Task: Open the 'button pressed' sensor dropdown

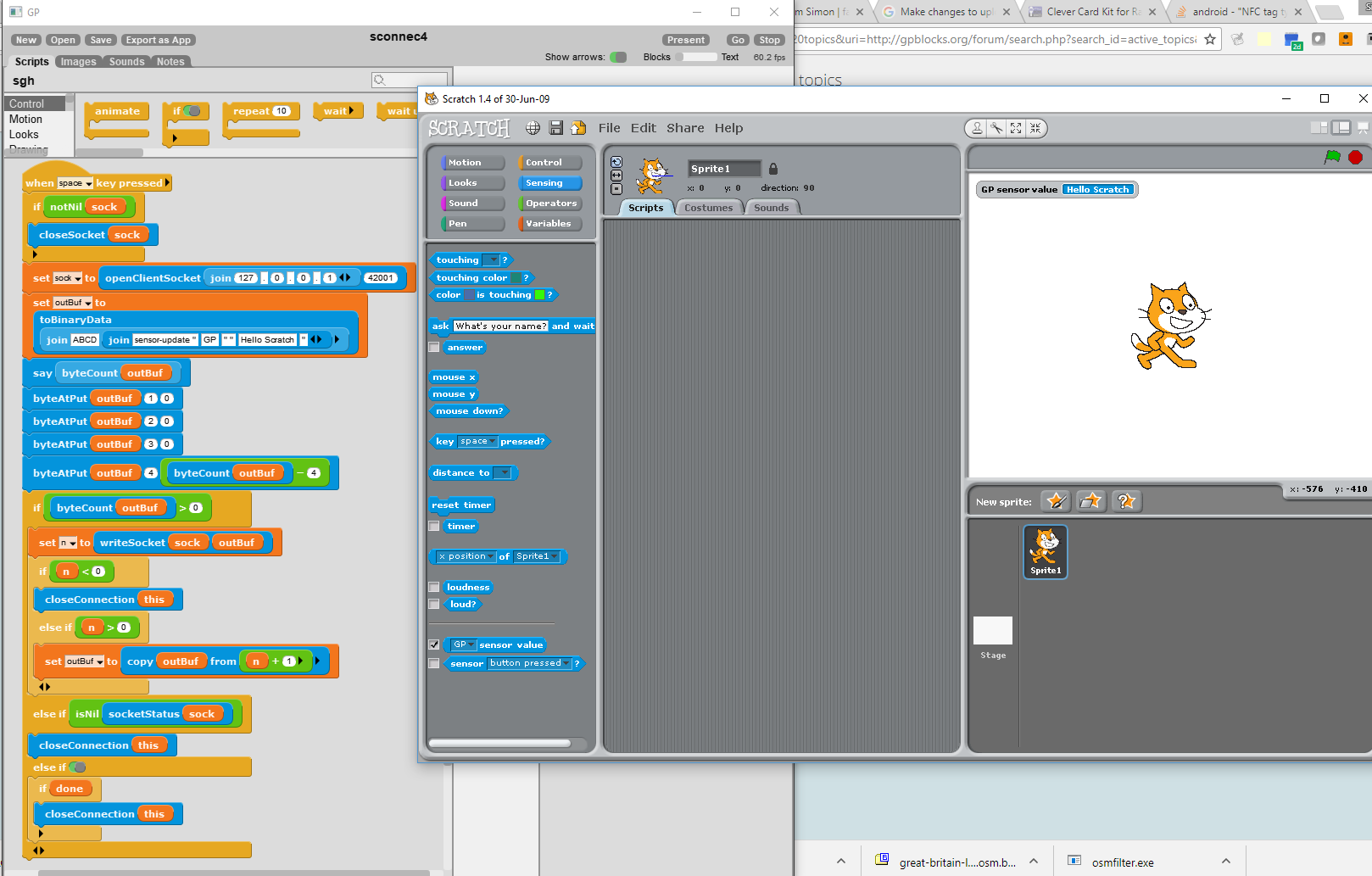Action: point(566,663)
